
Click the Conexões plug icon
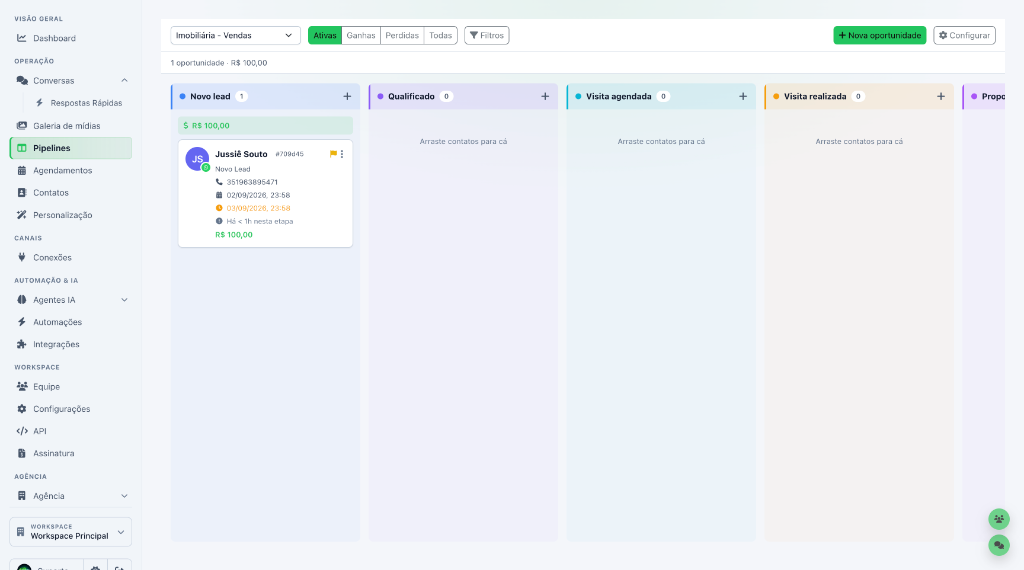click(22, 257)
